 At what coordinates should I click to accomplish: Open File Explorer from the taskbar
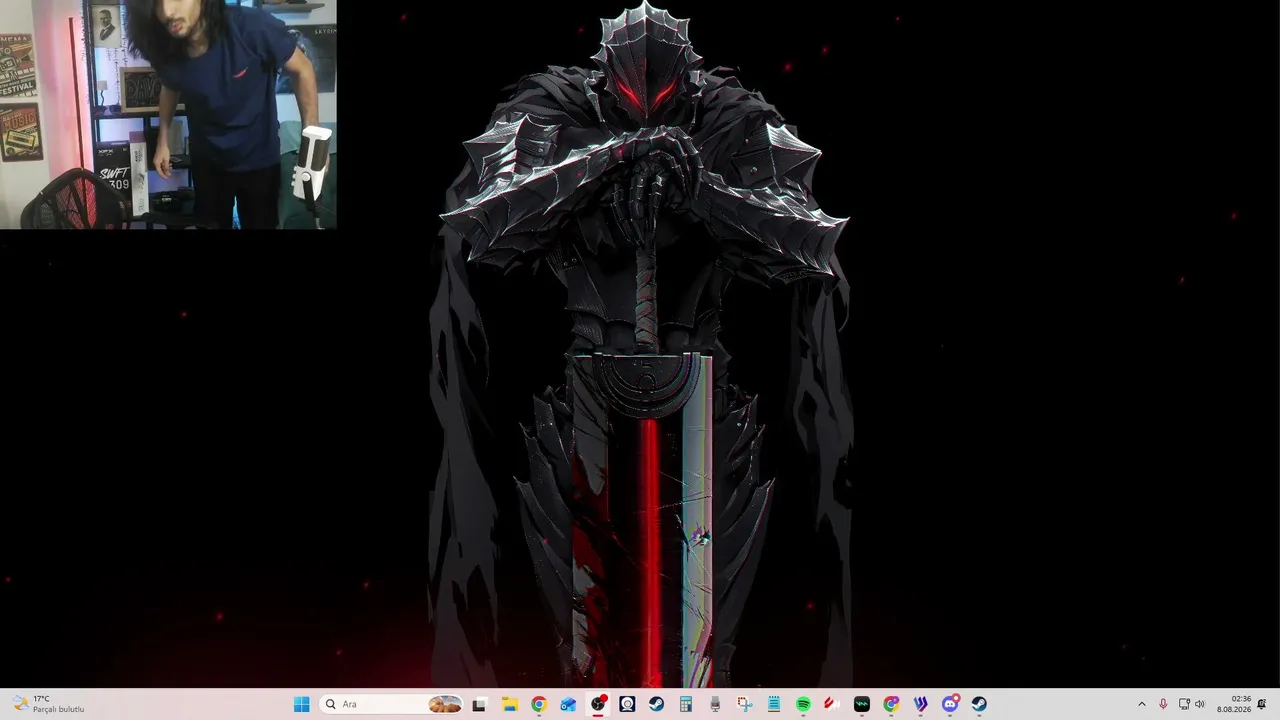coord(509,704)
